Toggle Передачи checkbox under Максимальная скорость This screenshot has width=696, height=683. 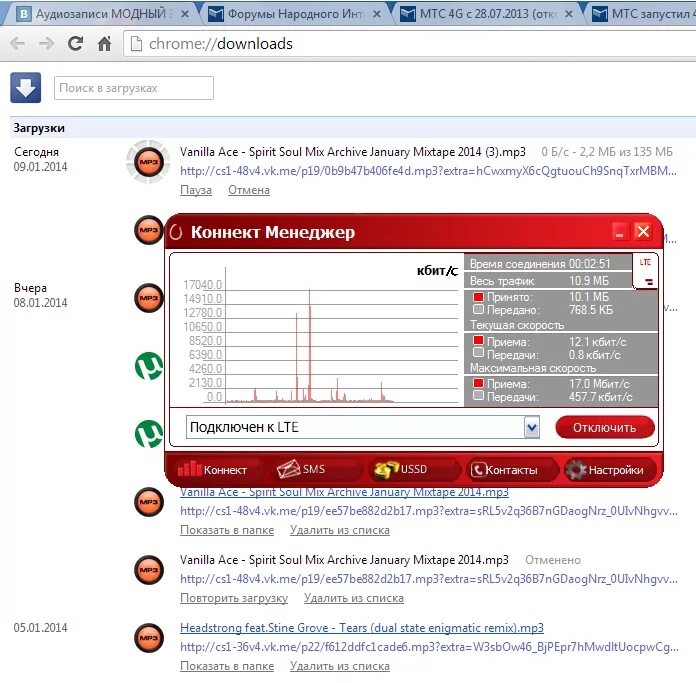coord(478,395)
